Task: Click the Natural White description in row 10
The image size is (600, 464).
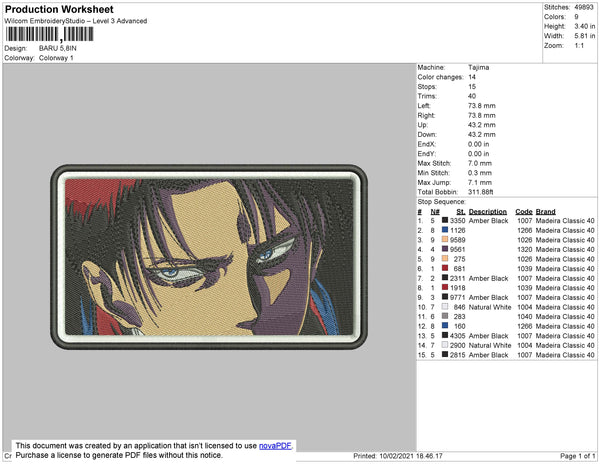Action: pyautogui.click(x=490, y=307)
